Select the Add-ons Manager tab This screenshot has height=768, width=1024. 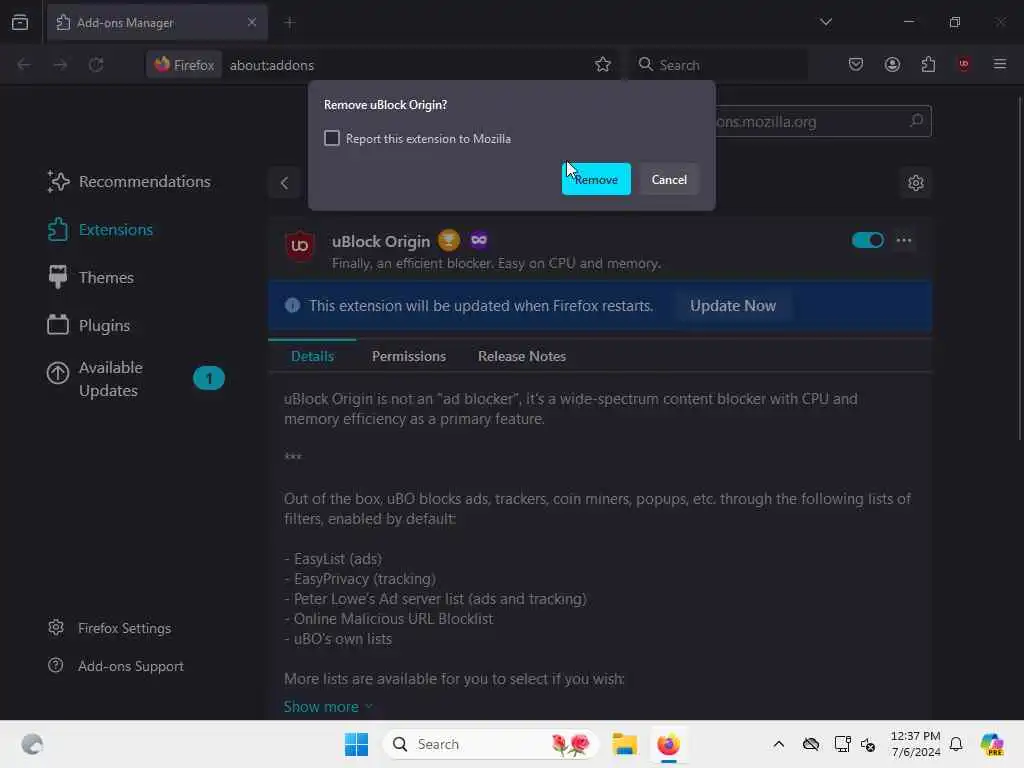coord(157,23)
